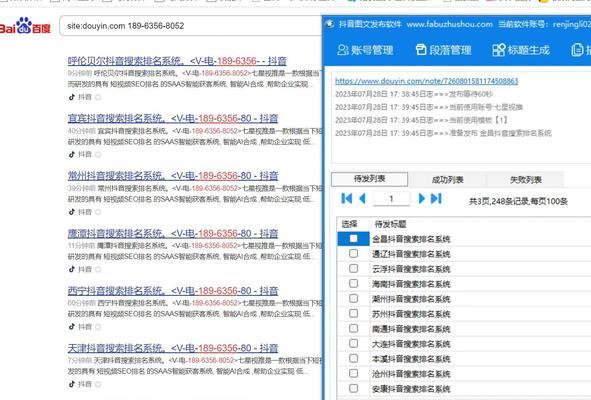Open the 天津抖音搜索排名系统 search result
The height and width of the screenshot is (400, 591).
[173, 348]
